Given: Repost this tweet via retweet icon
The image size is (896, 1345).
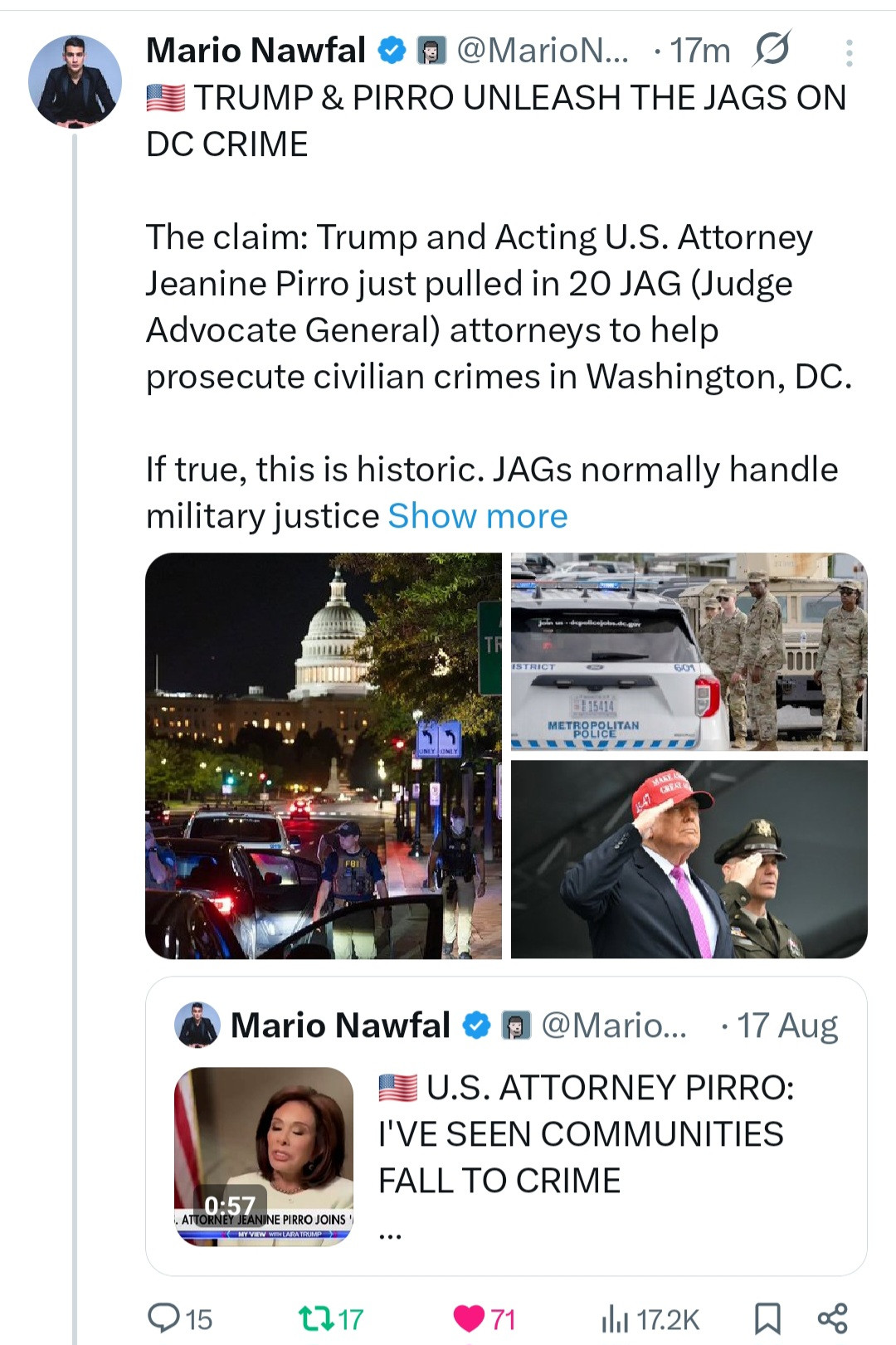Looking at the screenshot, I should [x=315, y=1318].
